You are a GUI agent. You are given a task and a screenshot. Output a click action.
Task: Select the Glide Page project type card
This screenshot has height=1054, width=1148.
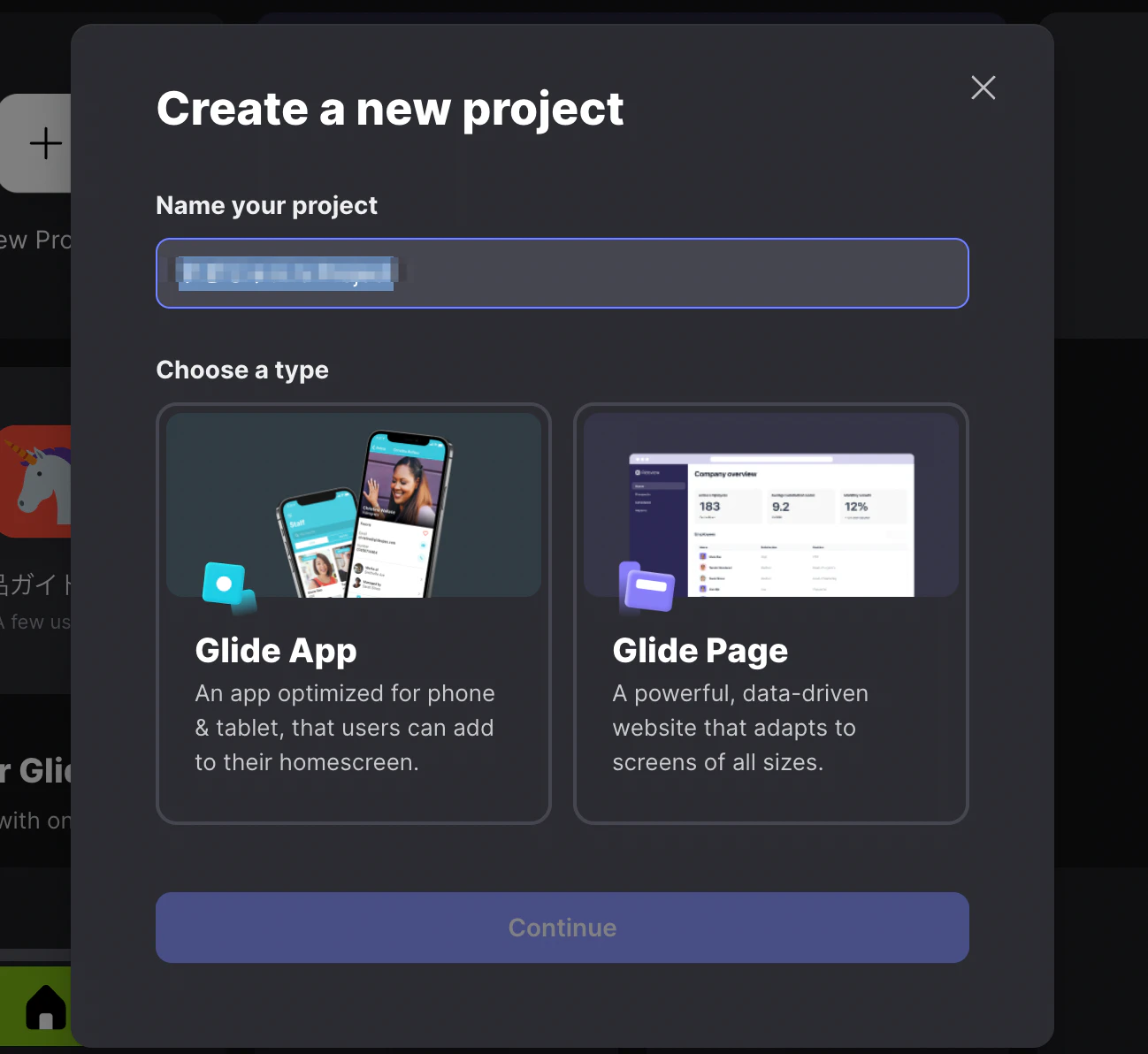point(771,614)
